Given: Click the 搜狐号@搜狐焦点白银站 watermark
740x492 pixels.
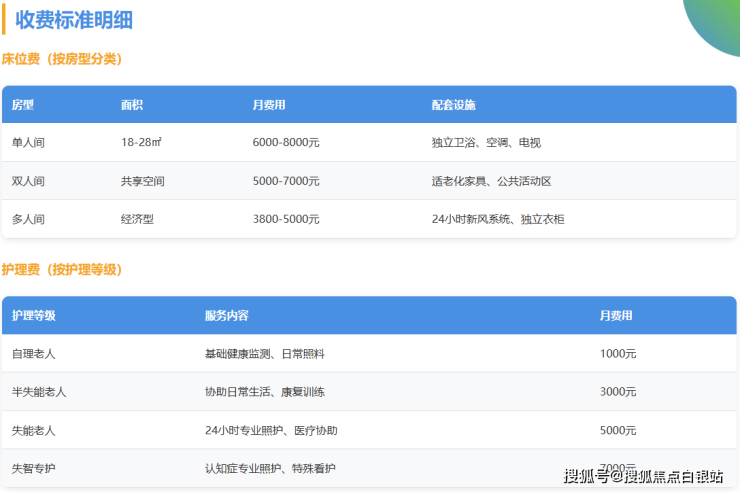Looking at the screenshot, I should tap(644, 476).
